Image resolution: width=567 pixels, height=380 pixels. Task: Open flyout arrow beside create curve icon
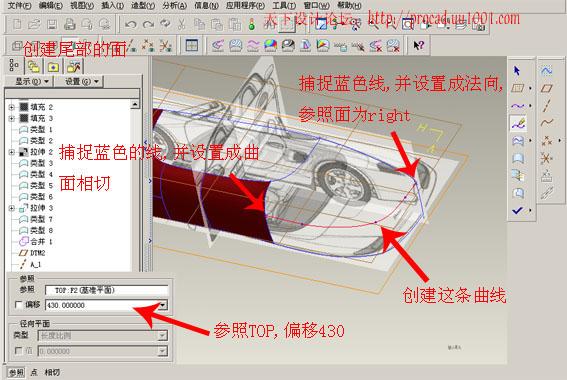tap(530, 106)
